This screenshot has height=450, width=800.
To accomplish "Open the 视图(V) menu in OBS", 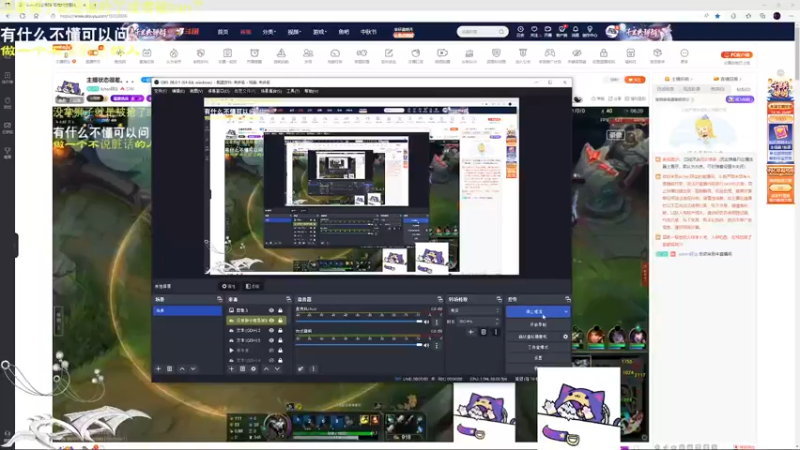I will tap(196, 91).
